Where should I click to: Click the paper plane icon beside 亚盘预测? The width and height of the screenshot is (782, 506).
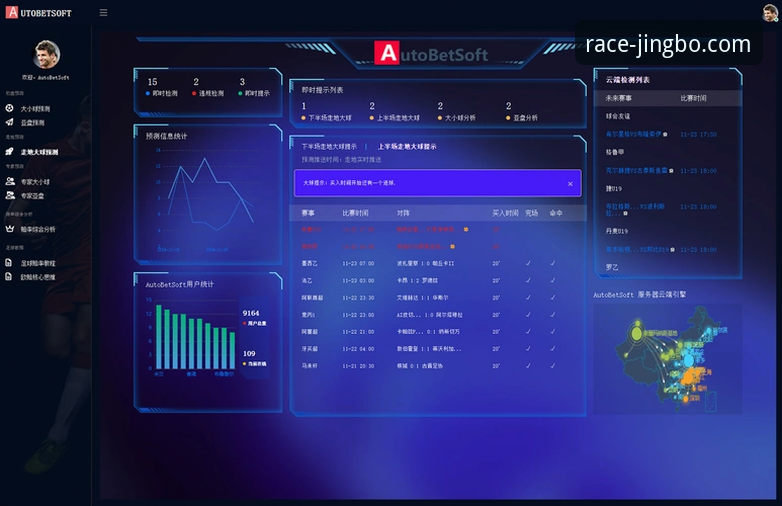(x=9, y=122)
